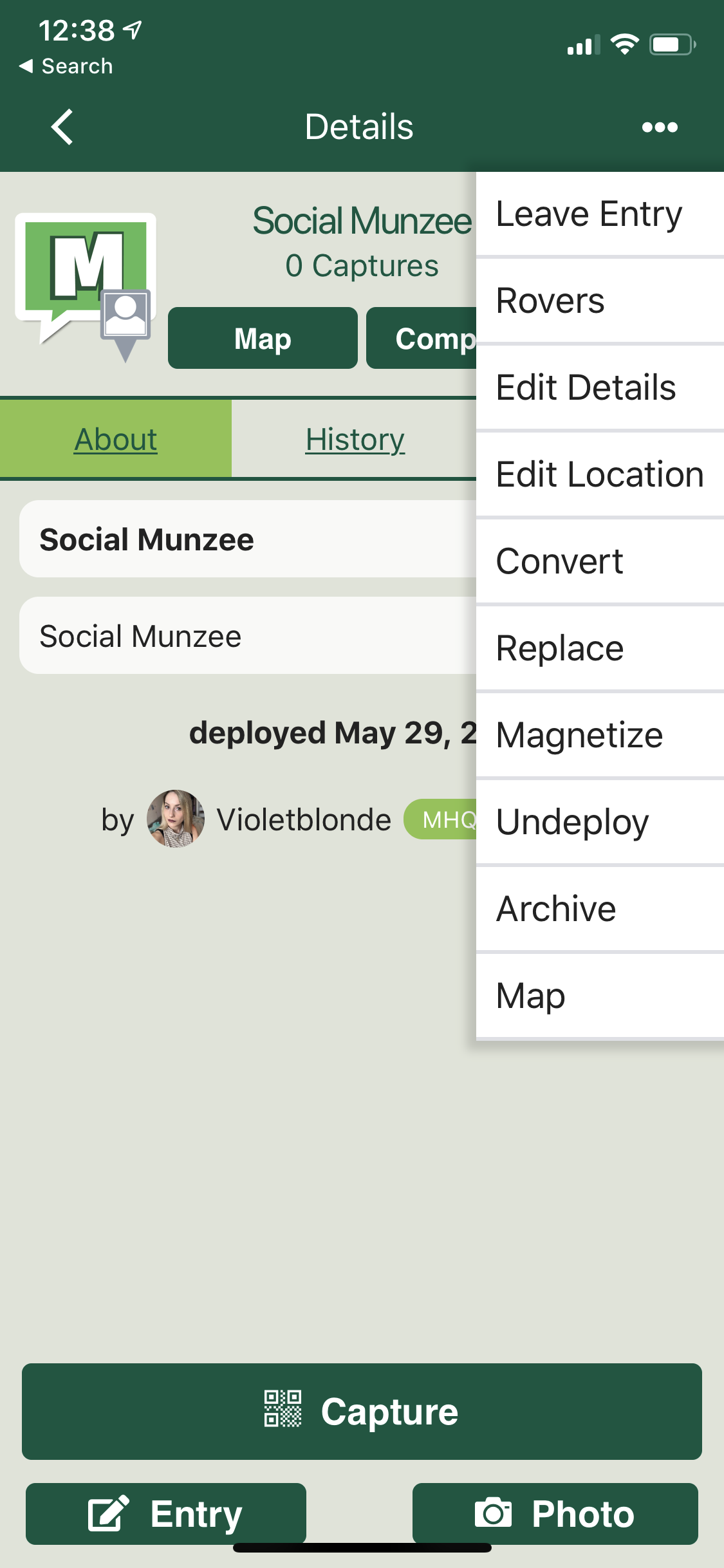This screenshot has height=1568, width=724.
Task: Select Undeploy from the menu
Action: tap(600, 822)
